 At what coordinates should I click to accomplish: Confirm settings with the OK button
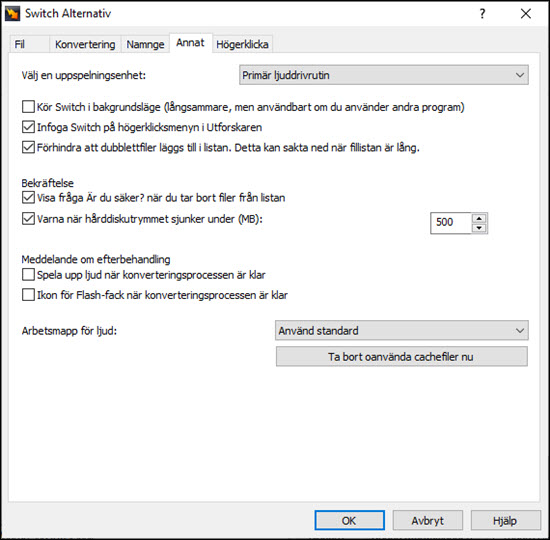point(349,520)
